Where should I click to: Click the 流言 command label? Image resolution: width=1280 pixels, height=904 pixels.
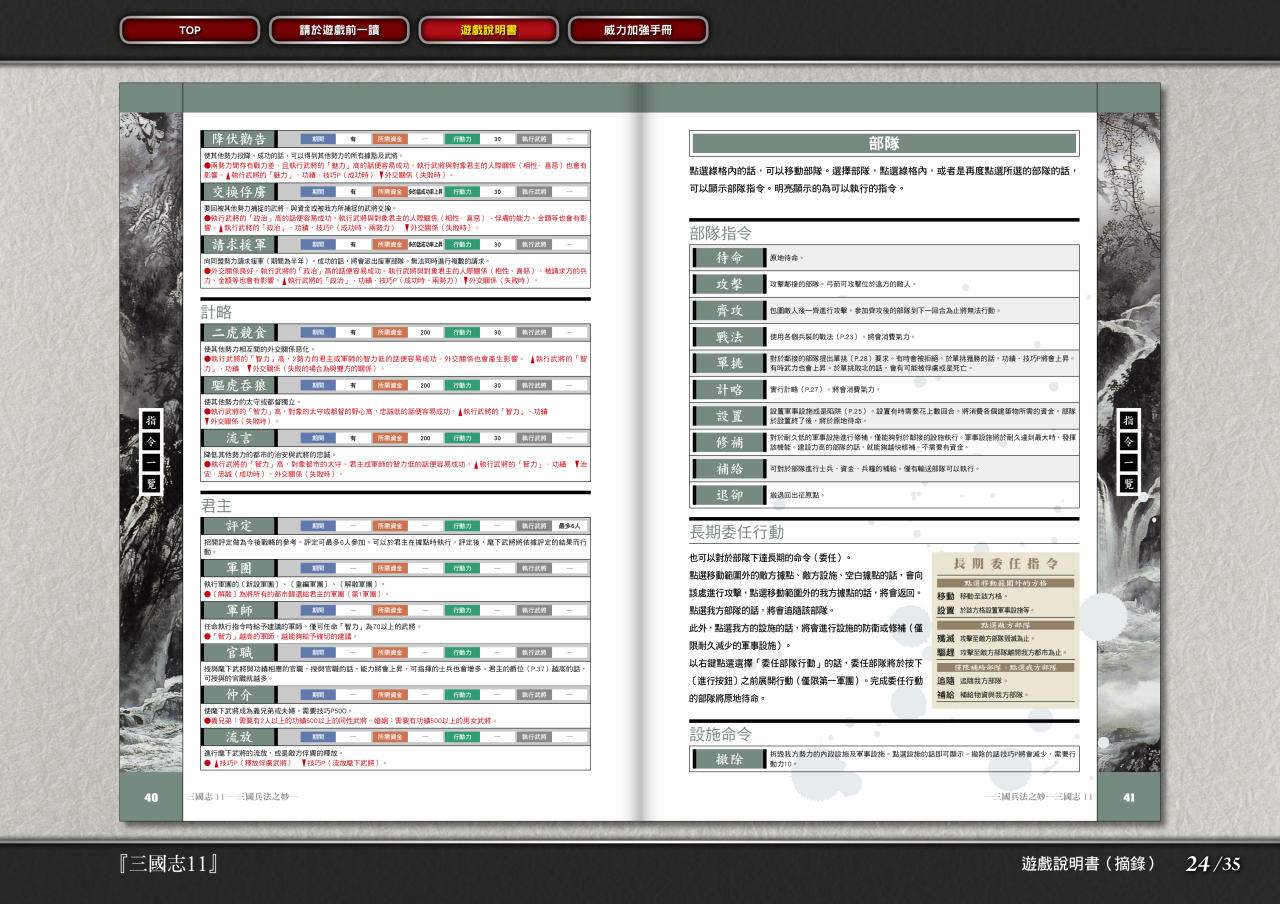tap(240, 437)
